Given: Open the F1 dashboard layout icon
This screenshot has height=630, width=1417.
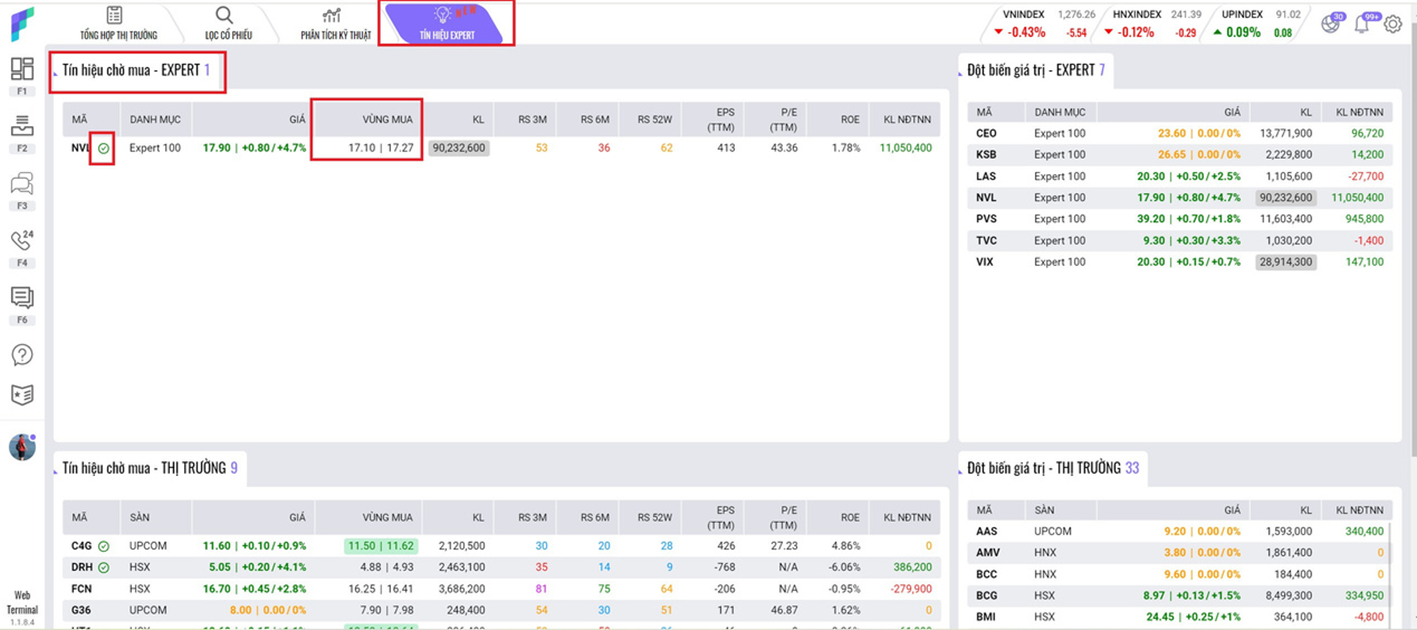Looking at the screenshot, I should [22, 69].
